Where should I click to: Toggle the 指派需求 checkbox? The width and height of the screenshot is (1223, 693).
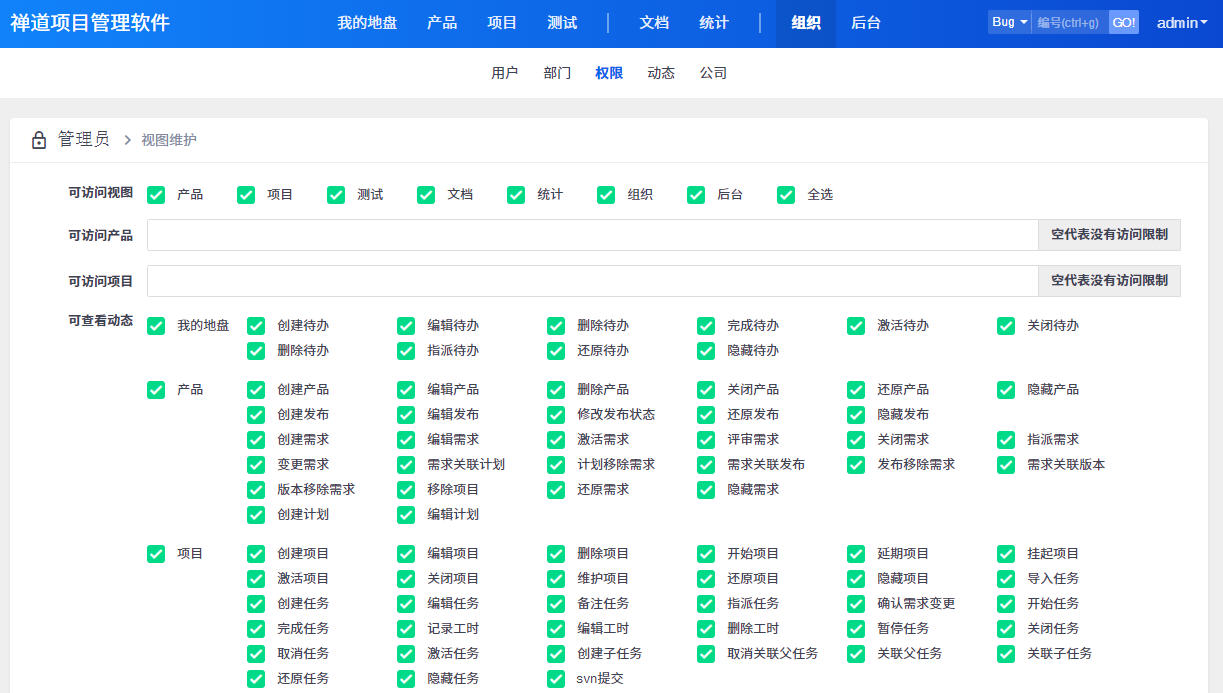tap(1006, 440)
